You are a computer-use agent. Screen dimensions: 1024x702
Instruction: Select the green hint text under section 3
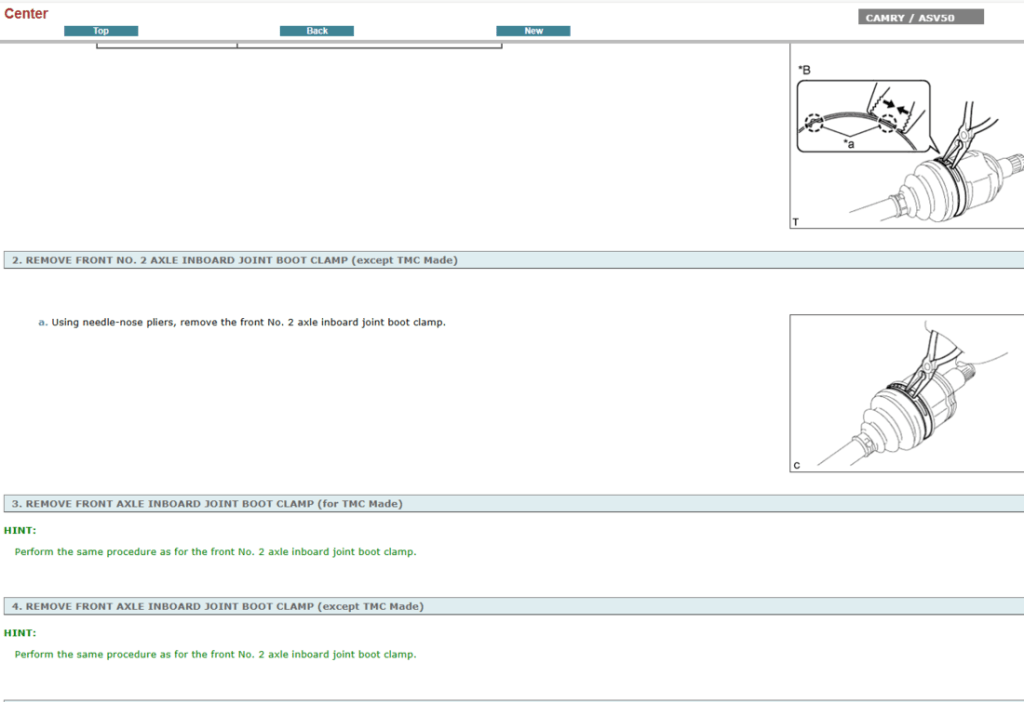pyautogui.click(x=215, y=552)
